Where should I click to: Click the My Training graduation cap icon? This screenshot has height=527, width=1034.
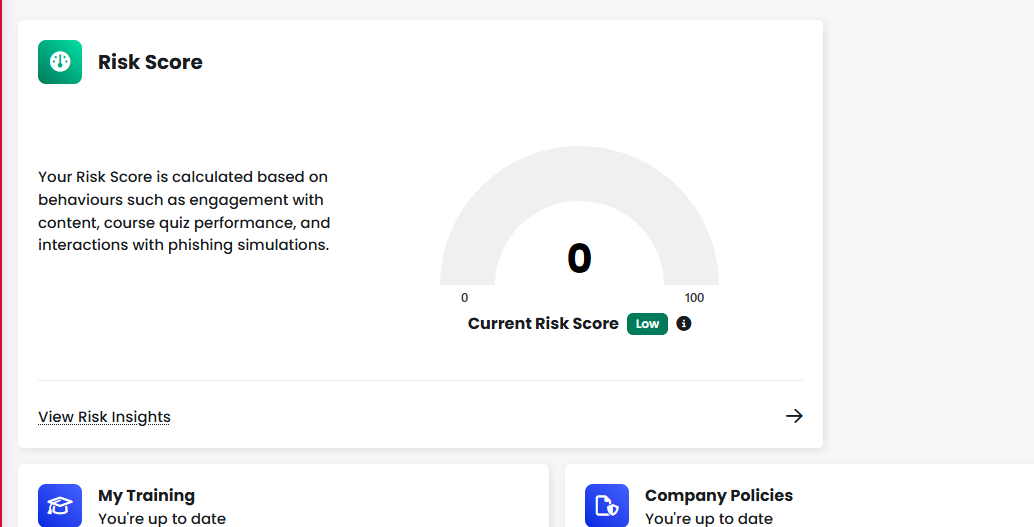coord(60,506)
